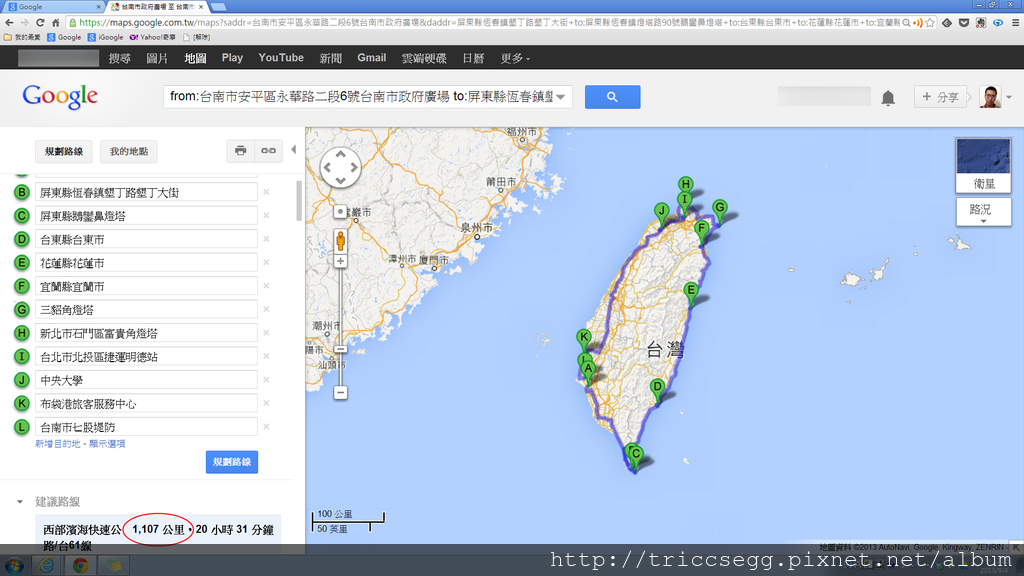
Task: Open 雲端硬碟 in the top bar
Action: coord(424,58)
